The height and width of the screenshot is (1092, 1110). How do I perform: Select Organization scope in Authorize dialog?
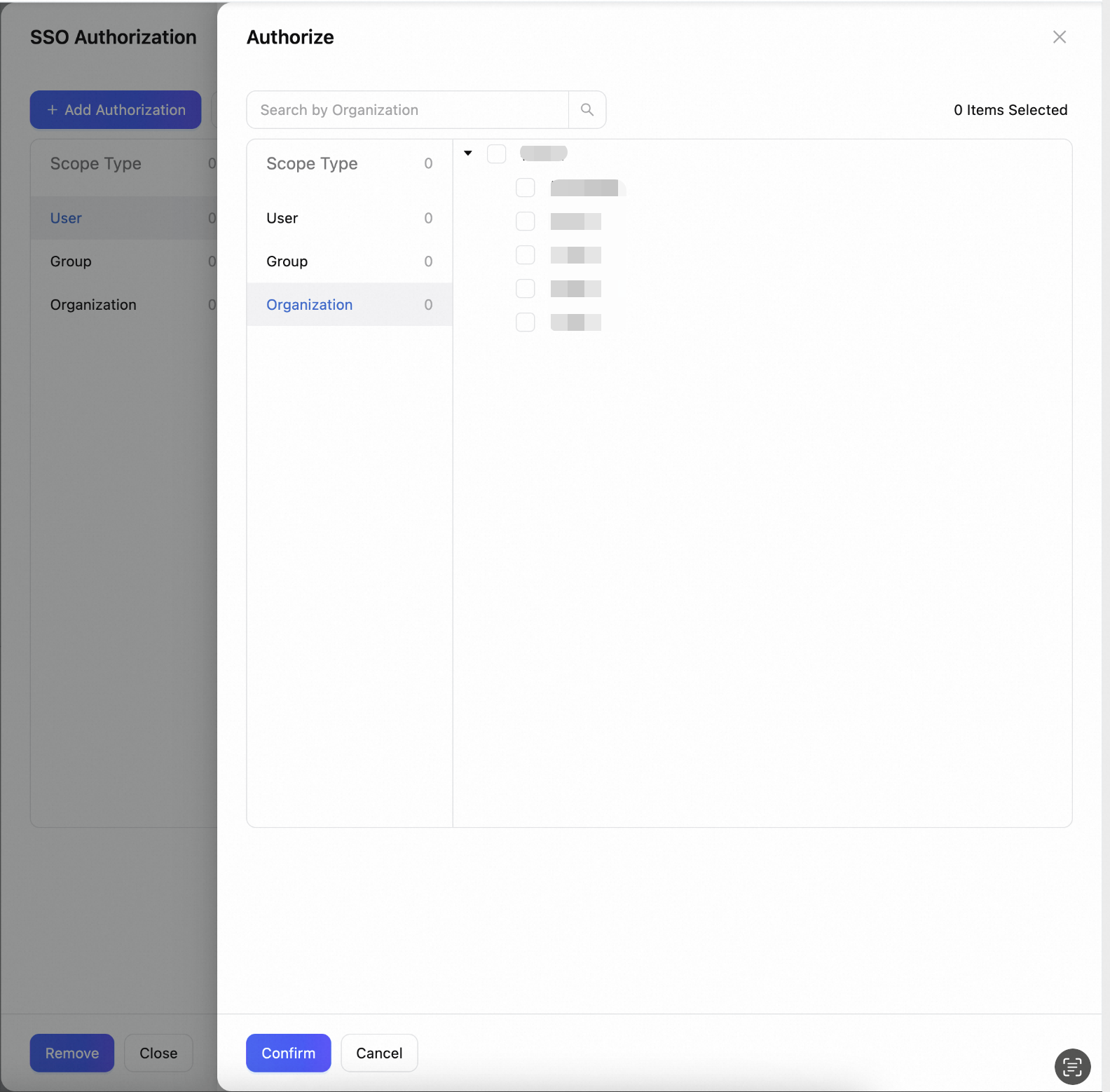pos(349,305)
